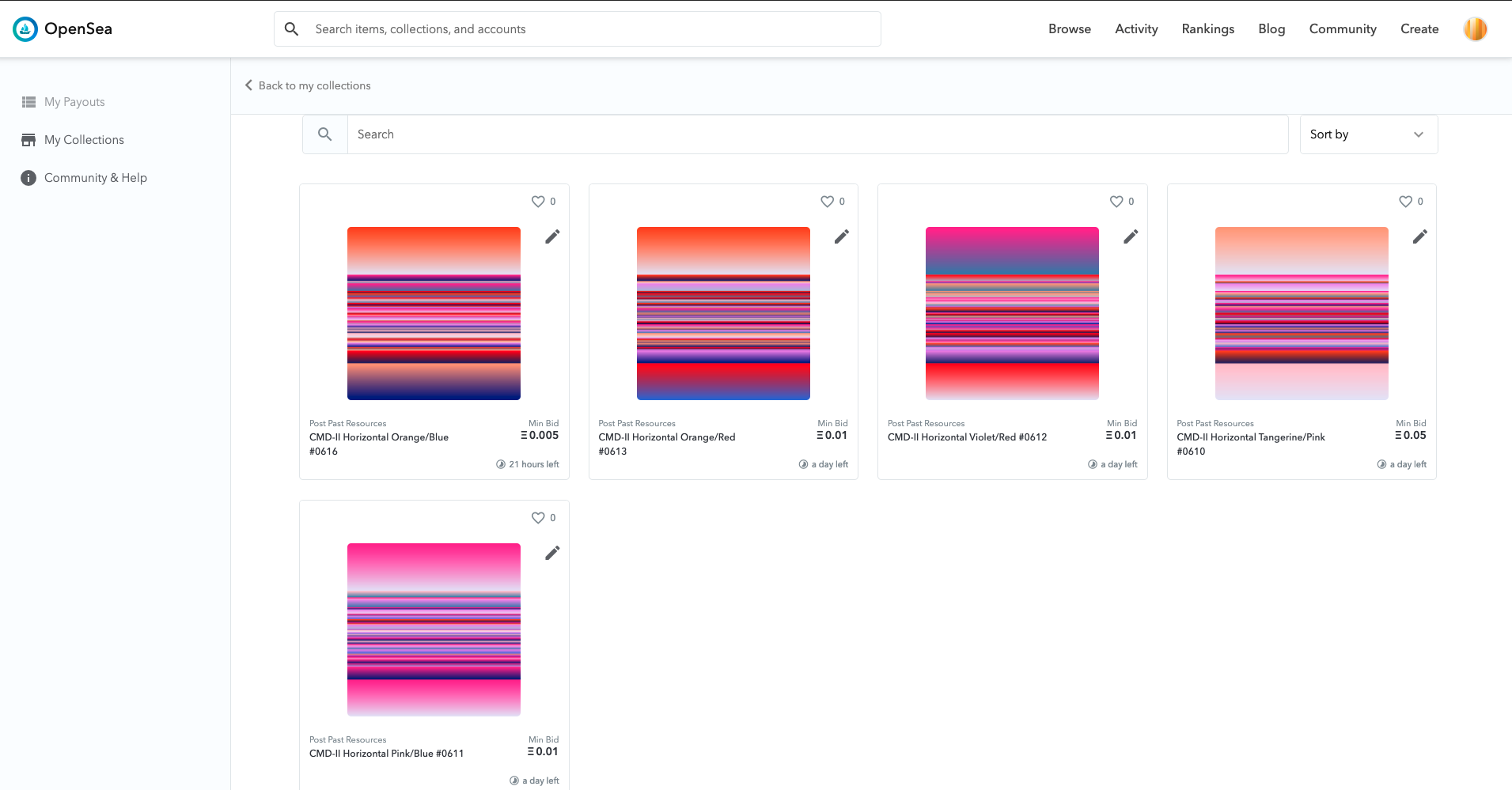Open the Sort by dropdown
The width and height of the screenshot is (1512, 790).
(1368, 134)
